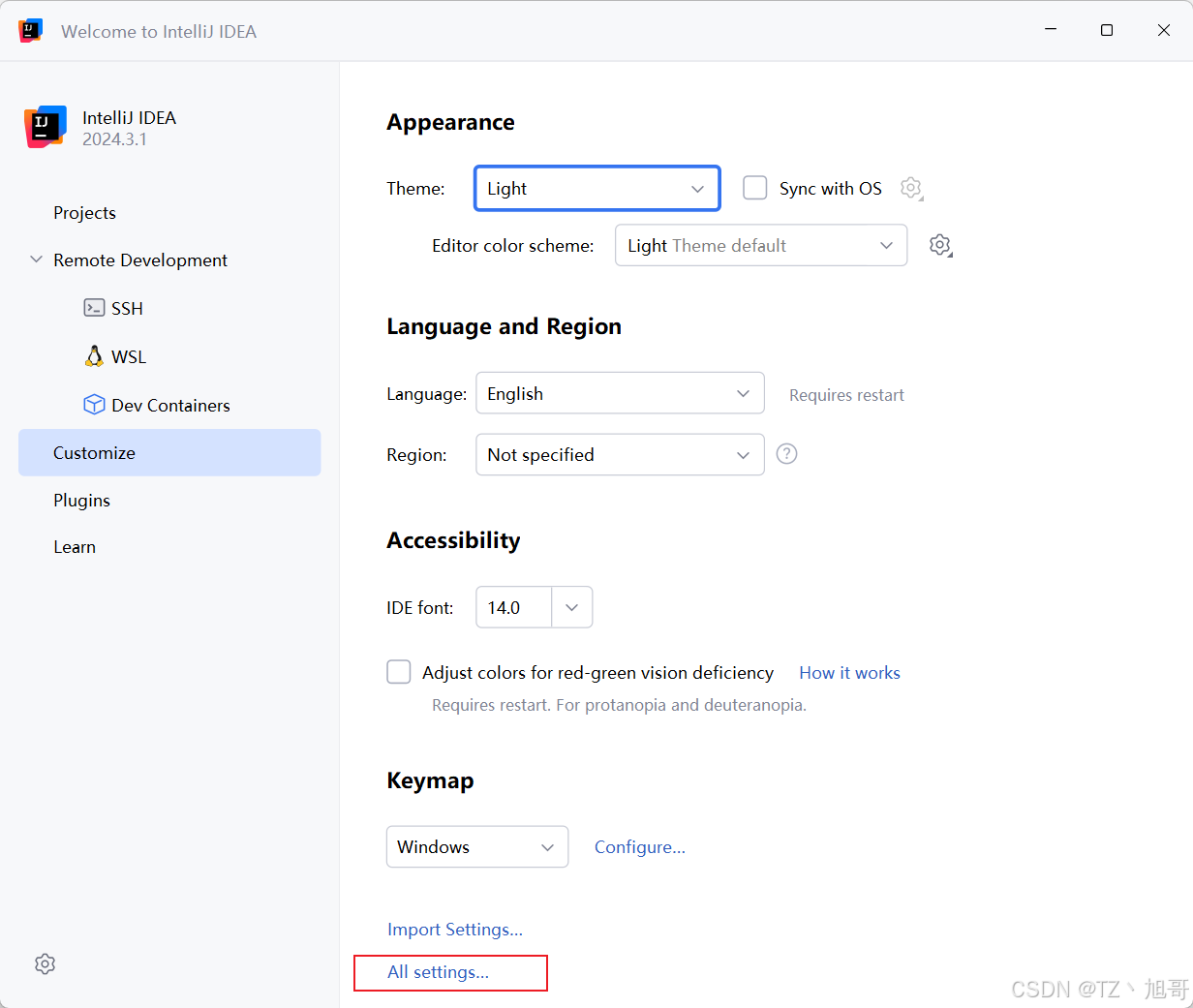Select Customize in the sidebar
The width and height of the screenshot is (1193, 1008).
point(169,452)
